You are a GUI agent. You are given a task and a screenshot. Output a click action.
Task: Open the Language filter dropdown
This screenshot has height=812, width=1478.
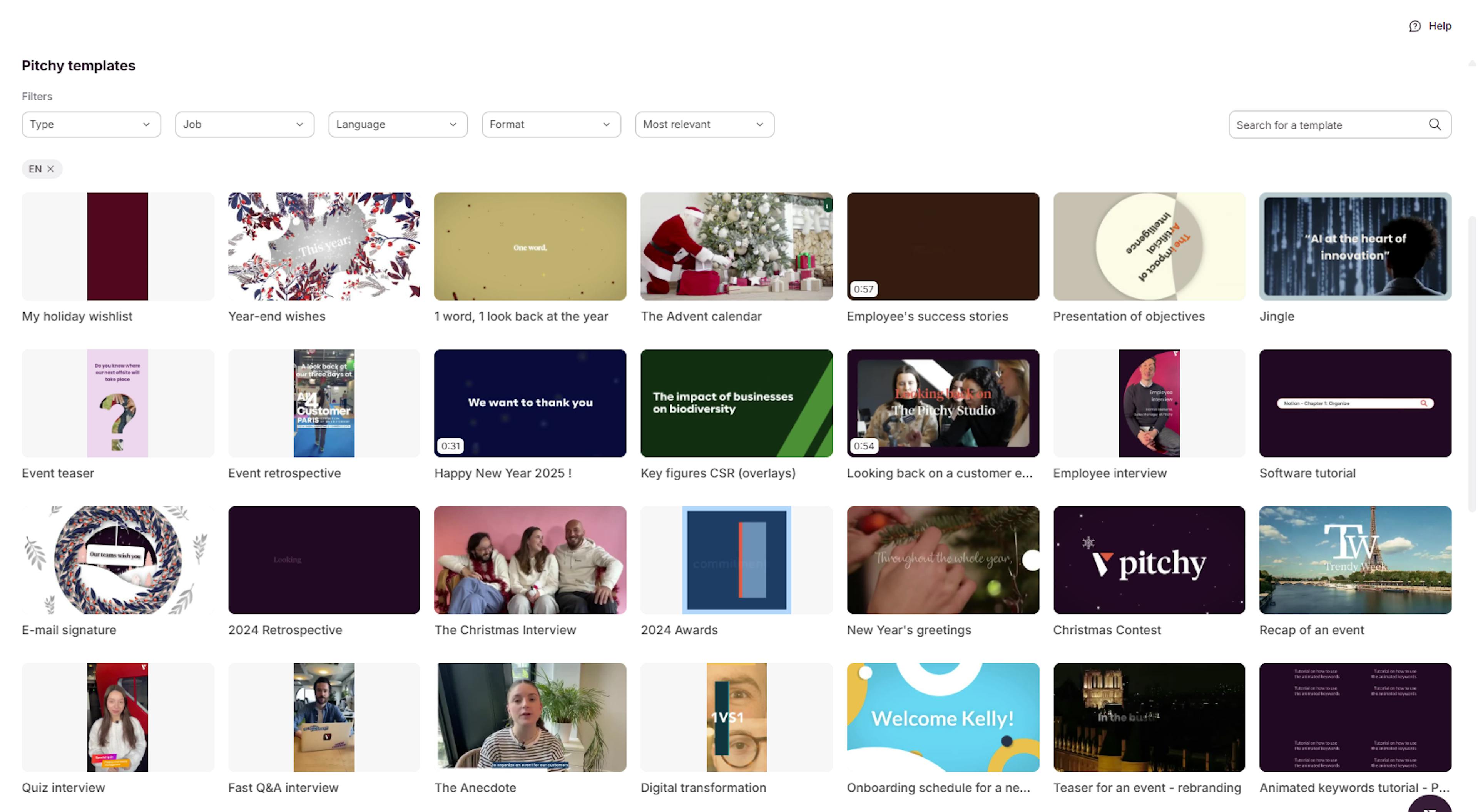pos(398,124)
